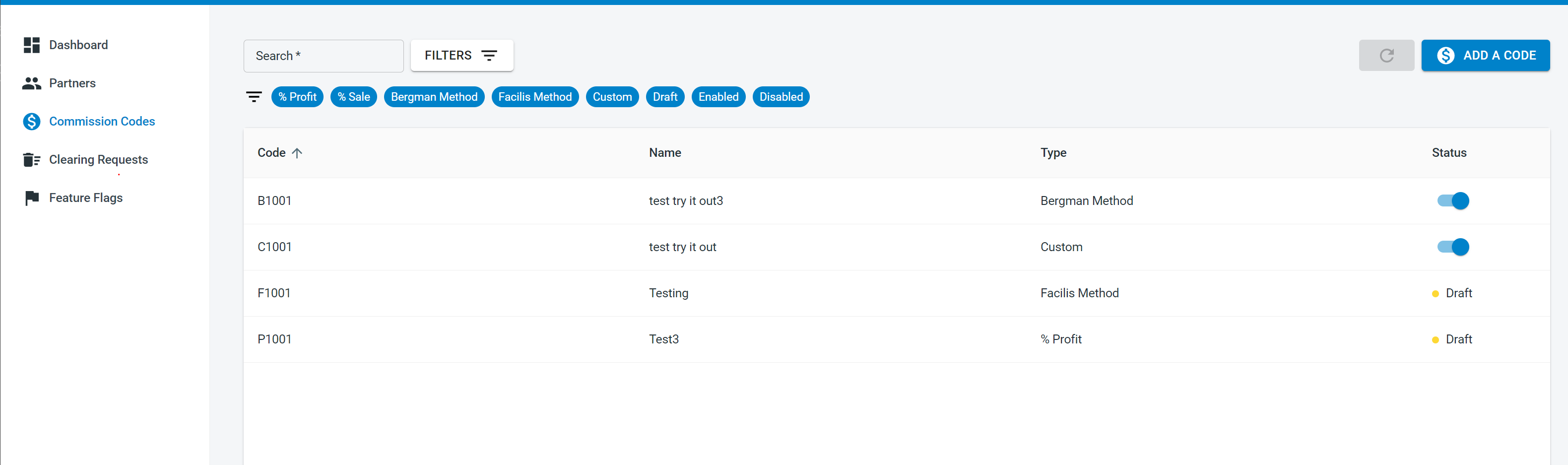Toggle the Draft filter chip
The image size is (1568, 465).
(x=665, y=97)
